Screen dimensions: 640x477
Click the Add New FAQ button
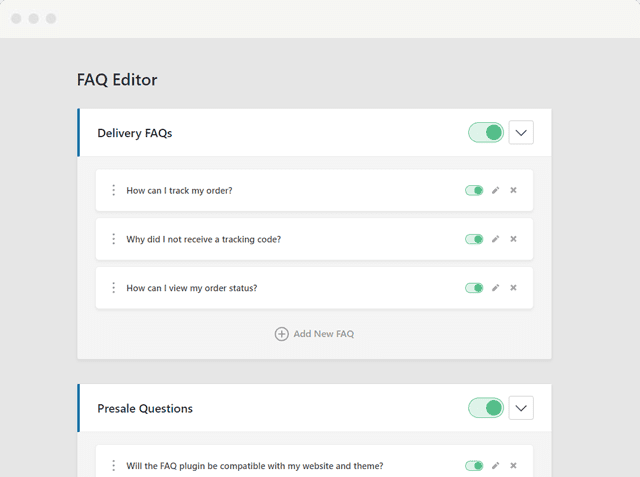[314, 334]
